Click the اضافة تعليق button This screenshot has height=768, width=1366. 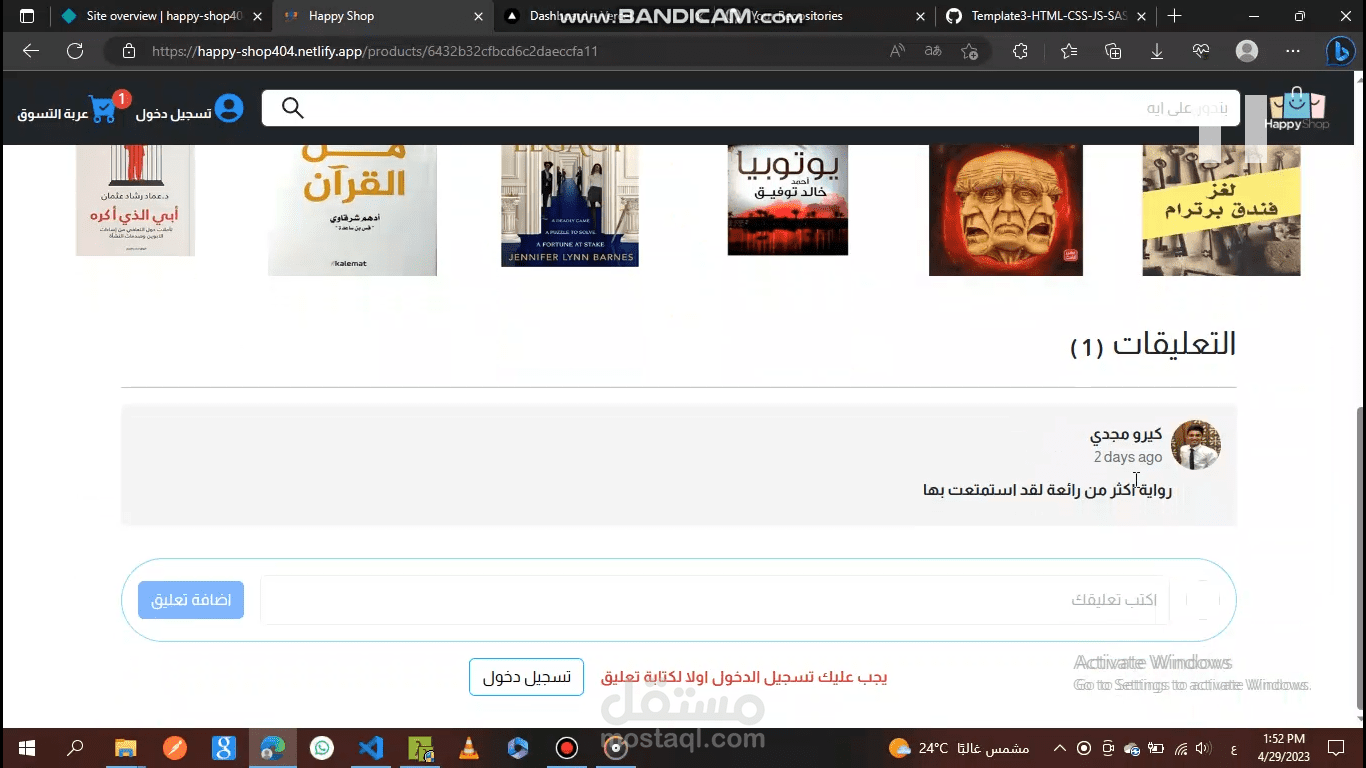tap(191, 600)
